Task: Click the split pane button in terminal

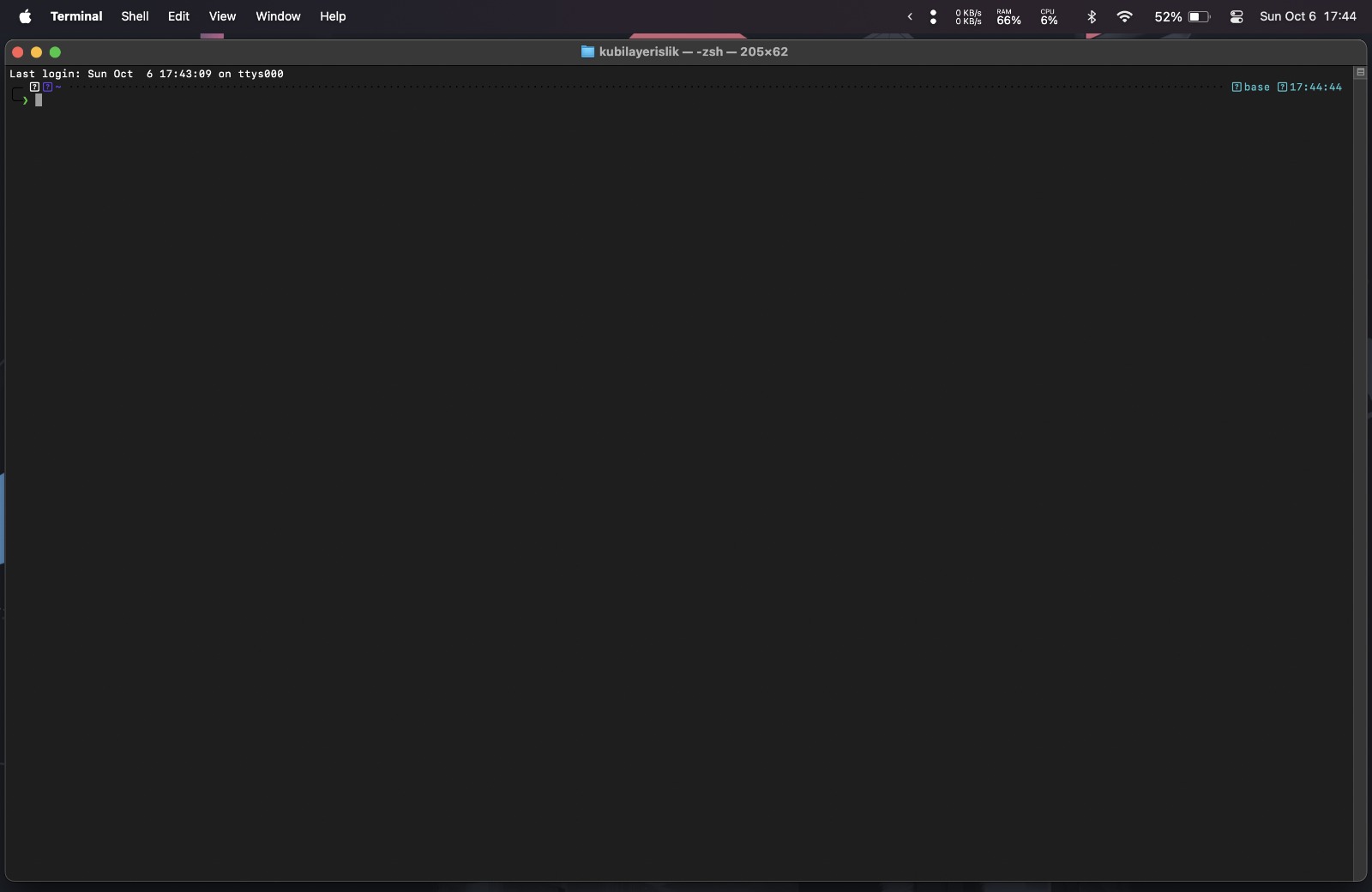Action: 1360,72
